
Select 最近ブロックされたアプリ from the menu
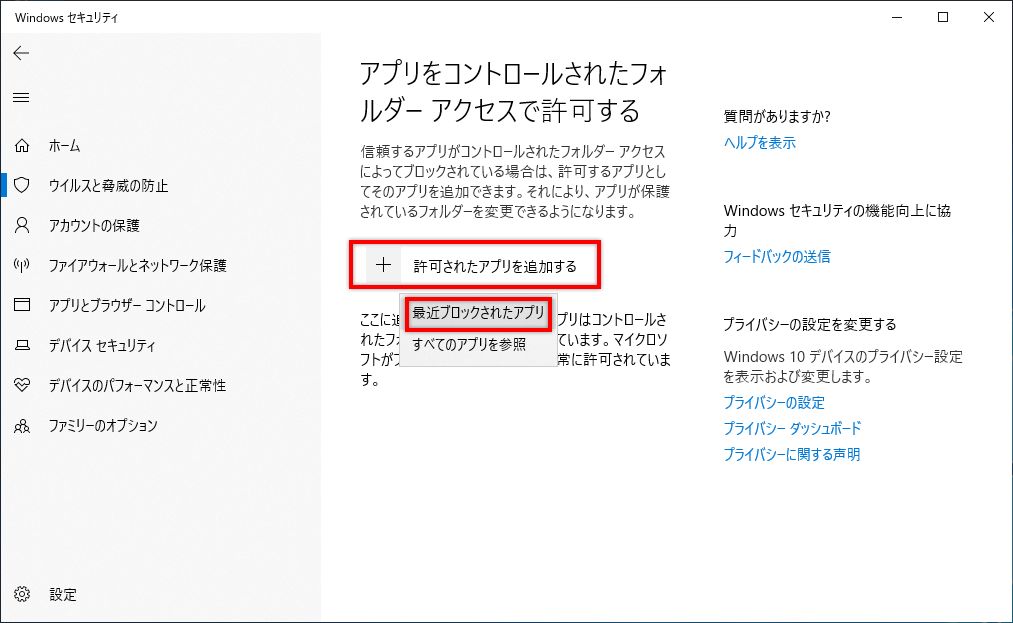[477, 312]
